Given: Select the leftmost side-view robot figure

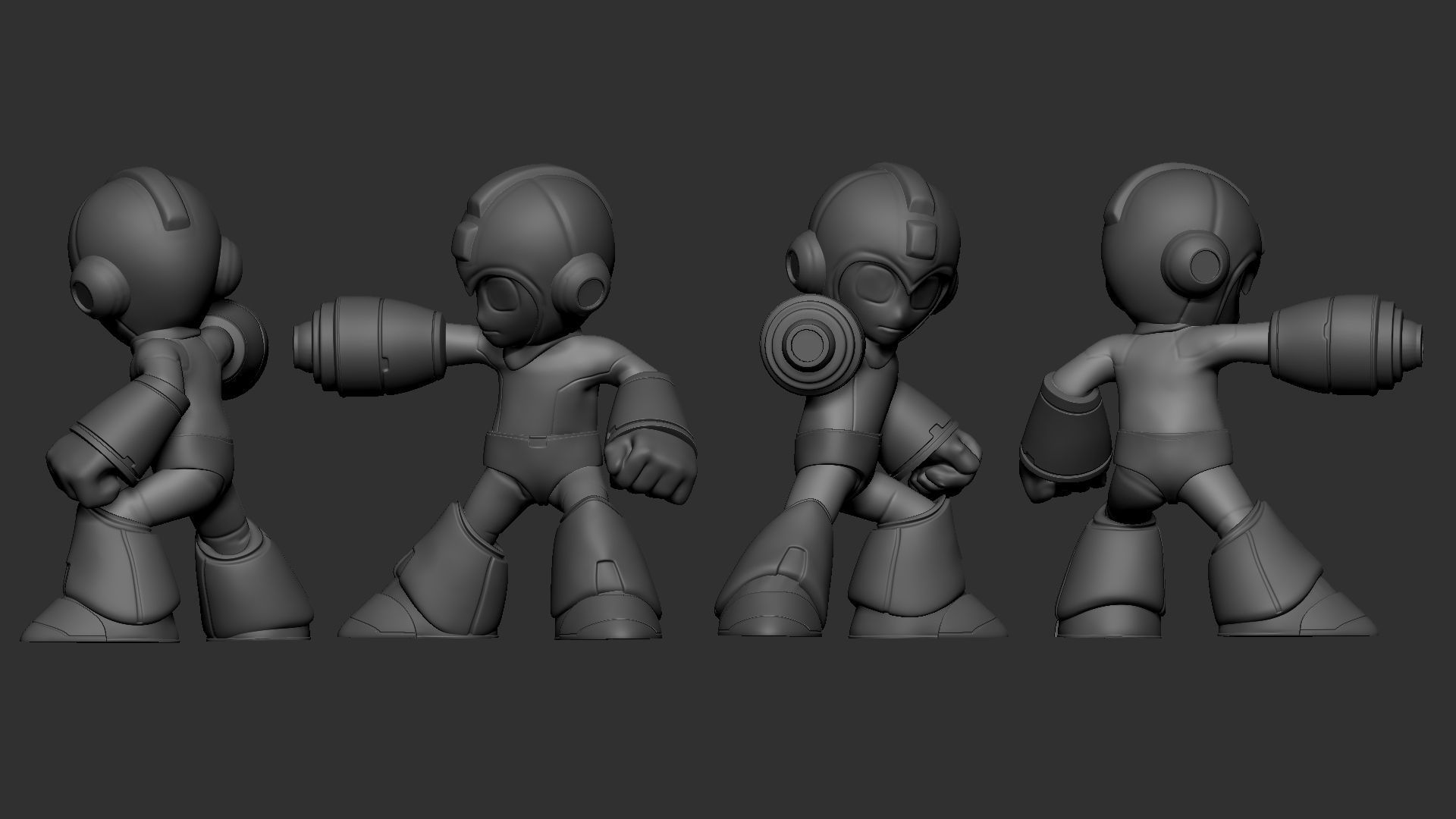Looking at the screenshot, I should point(167,404).
